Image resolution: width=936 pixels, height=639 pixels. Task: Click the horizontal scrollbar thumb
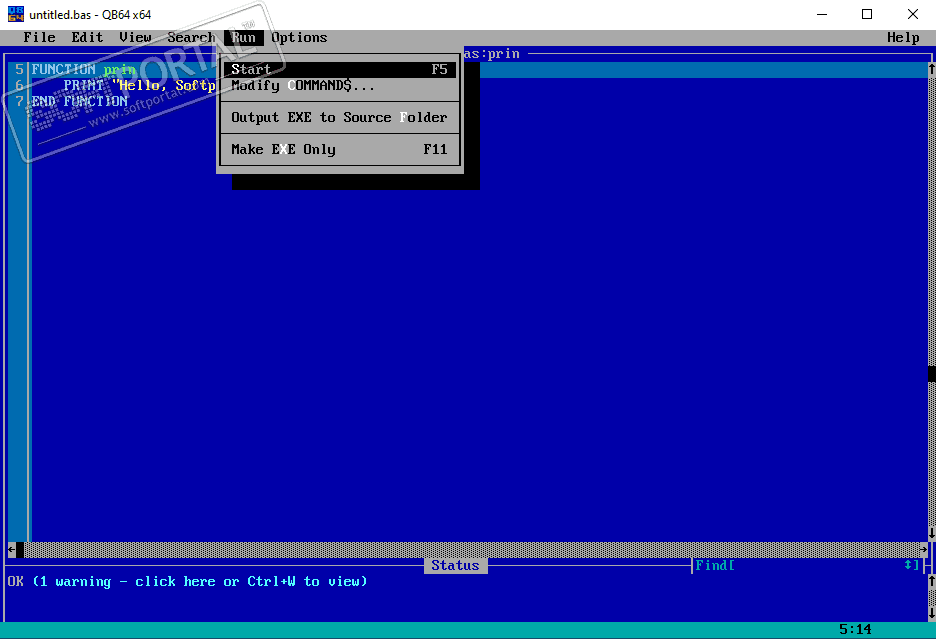[x=20, y=549]
